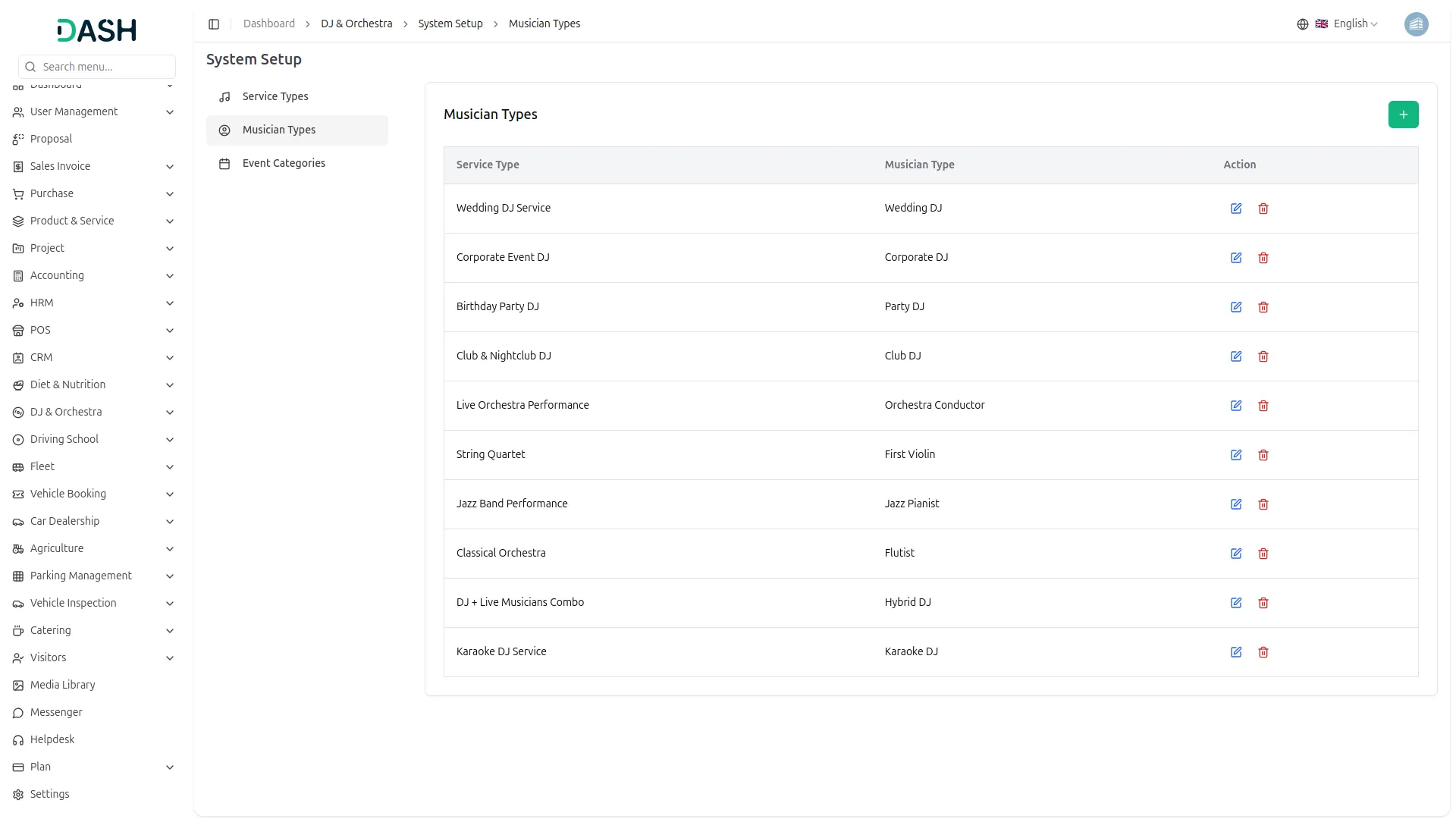Edit the Orchestra Conductor entry
The image size is (1456, 819).
pyautogui.click(x=1235, y=406)
